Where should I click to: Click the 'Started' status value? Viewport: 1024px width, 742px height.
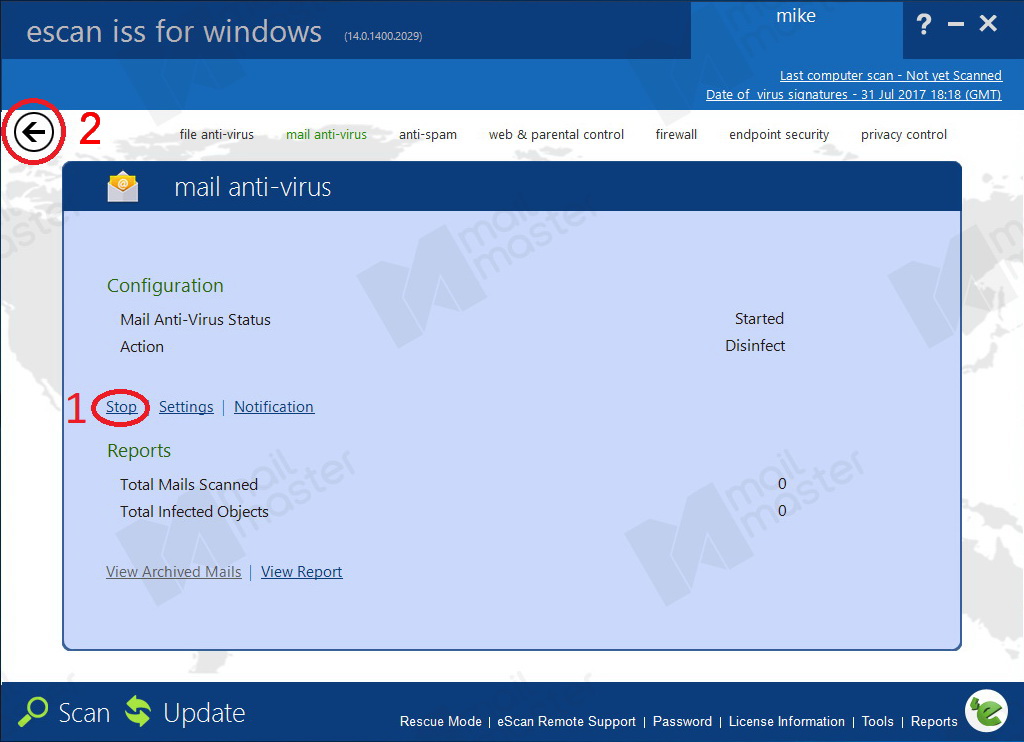coord(760,319)
